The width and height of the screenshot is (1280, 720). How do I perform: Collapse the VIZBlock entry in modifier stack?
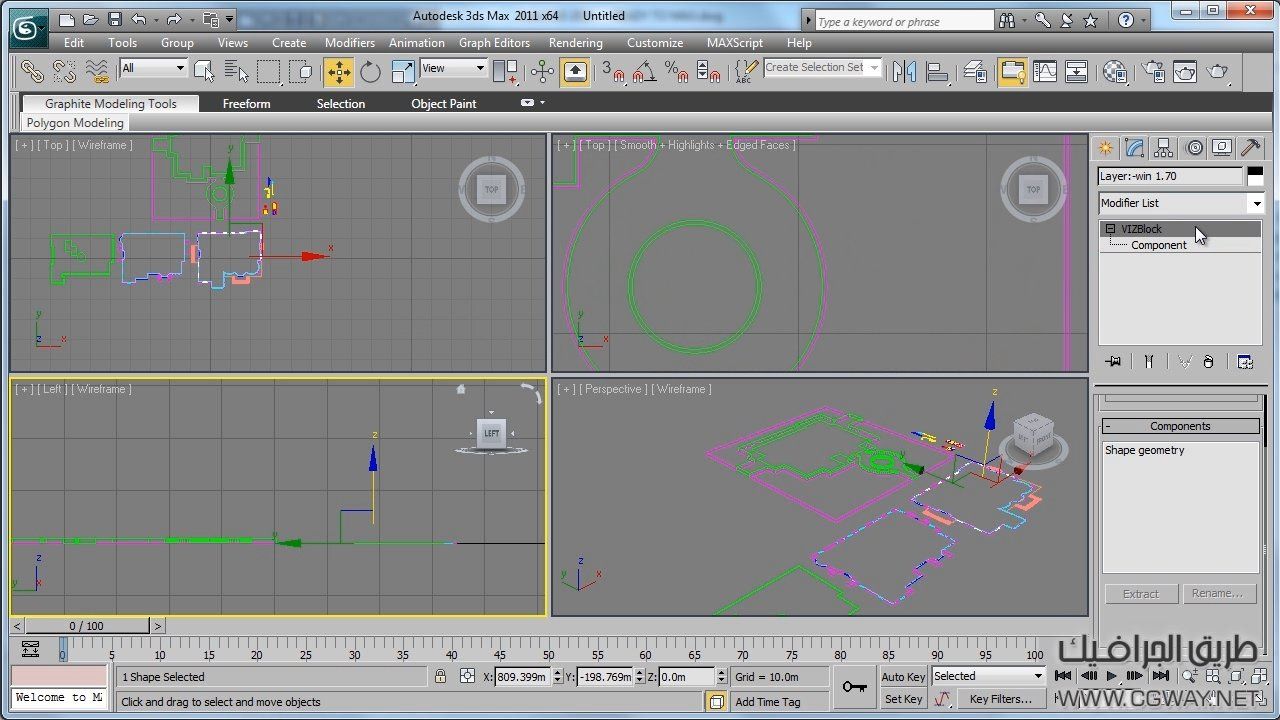pos(1110,229)
